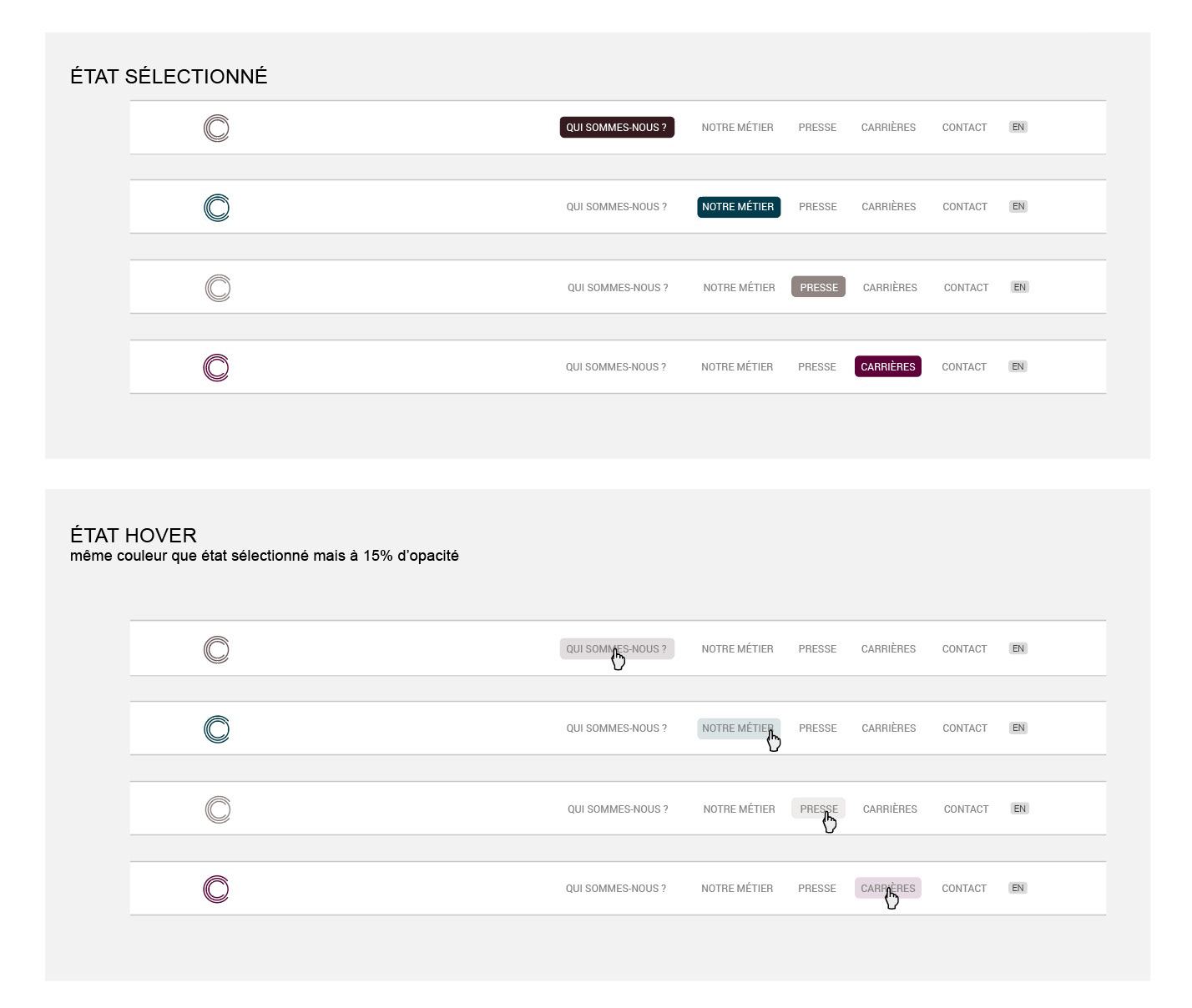Screen dimensions: 1192x1008
Task: Click the light-grey hovered QUI SOMMES-NOUS ? item
Action: (617, 649)
